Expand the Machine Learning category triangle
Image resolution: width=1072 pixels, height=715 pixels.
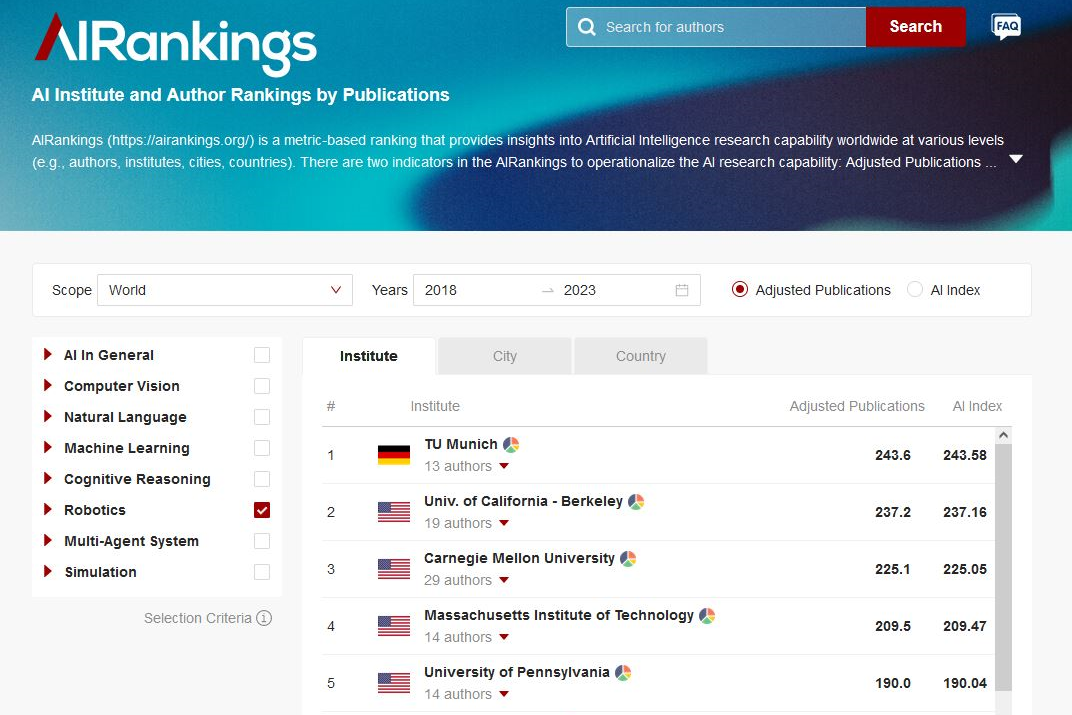pyautogui.click(x=47, y=447)
